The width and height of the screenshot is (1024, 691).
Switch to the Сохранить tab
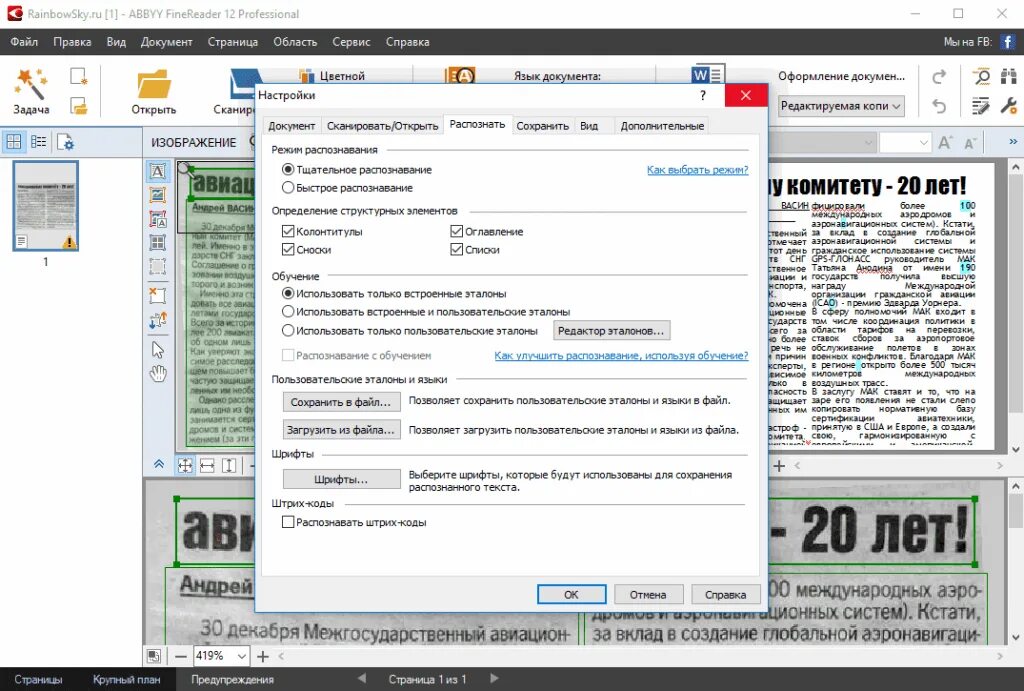click(x=542, y=126)
